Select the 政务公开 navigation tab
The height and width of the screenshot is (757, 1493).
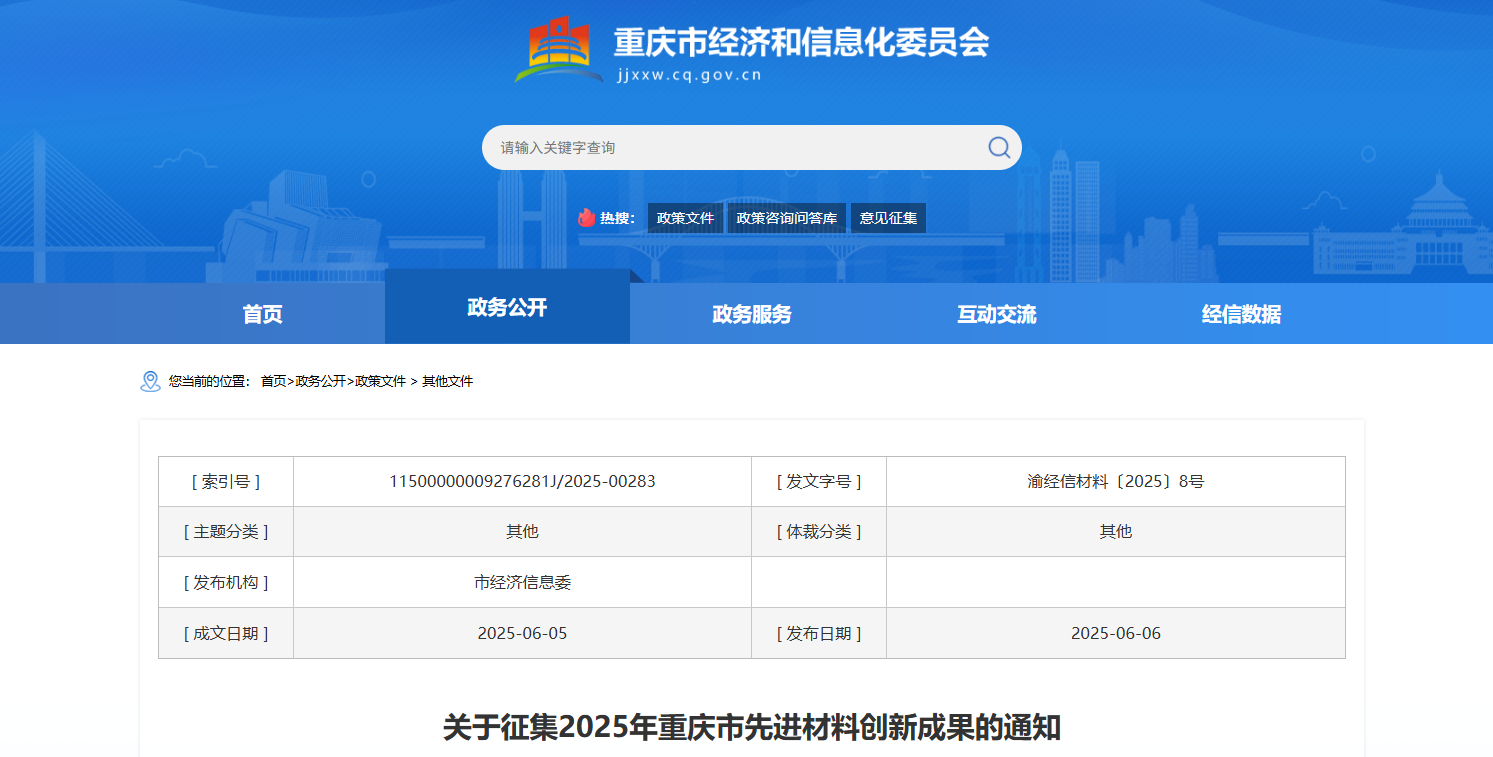(x=507, y=308)
